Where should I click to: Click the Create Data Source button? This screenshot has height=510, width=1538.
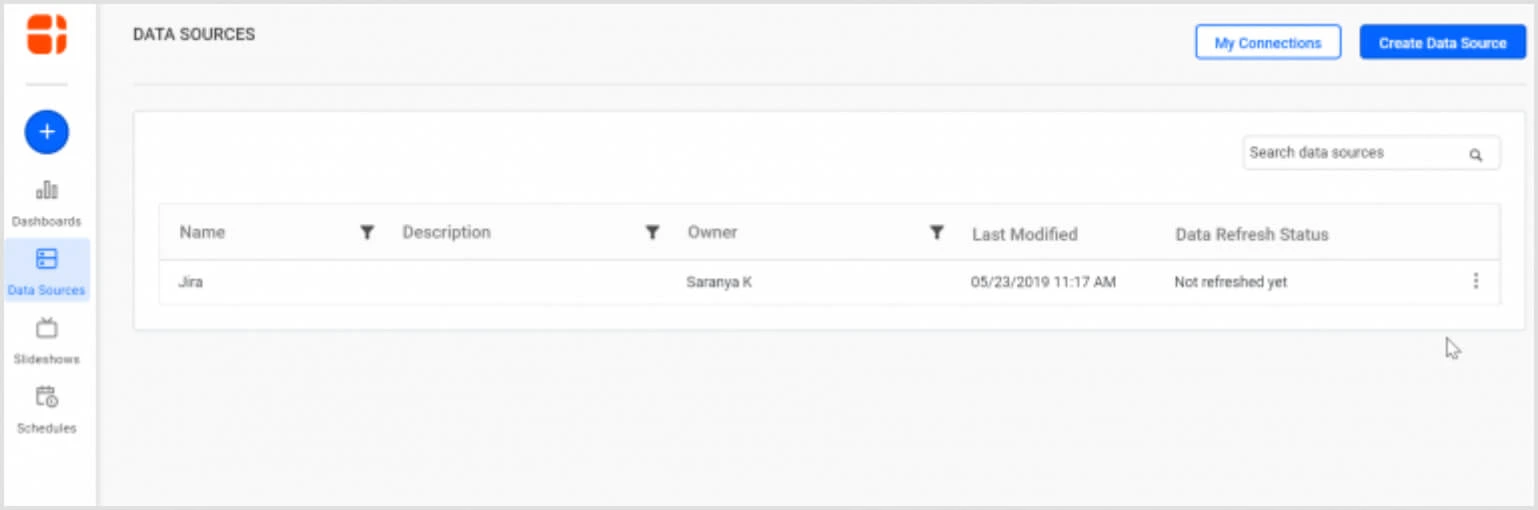tap(1442, 43)
